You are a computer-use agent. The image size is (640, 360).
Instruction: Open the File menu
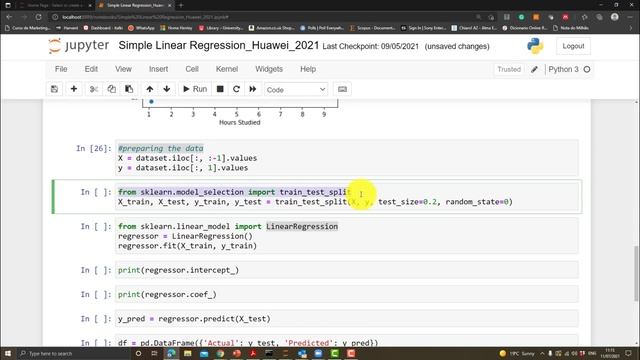(61, 69)
